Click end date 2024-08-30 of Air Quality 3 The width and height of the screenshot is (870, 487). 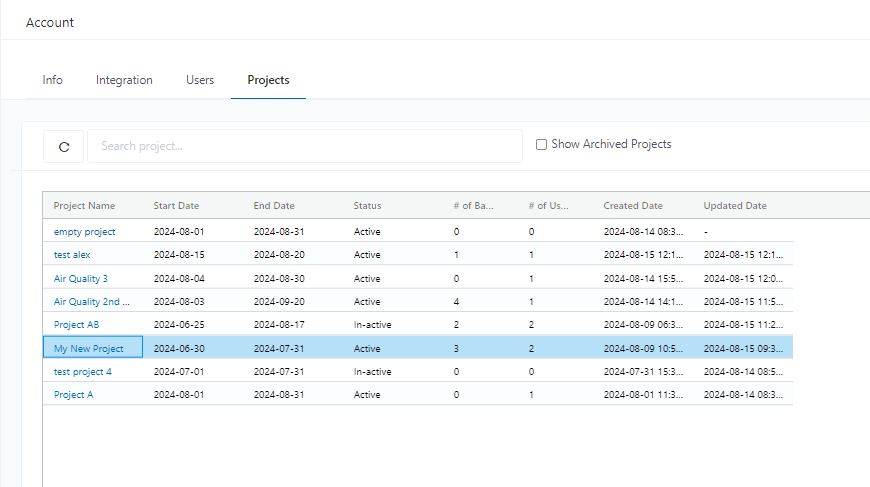coord(279,278)
